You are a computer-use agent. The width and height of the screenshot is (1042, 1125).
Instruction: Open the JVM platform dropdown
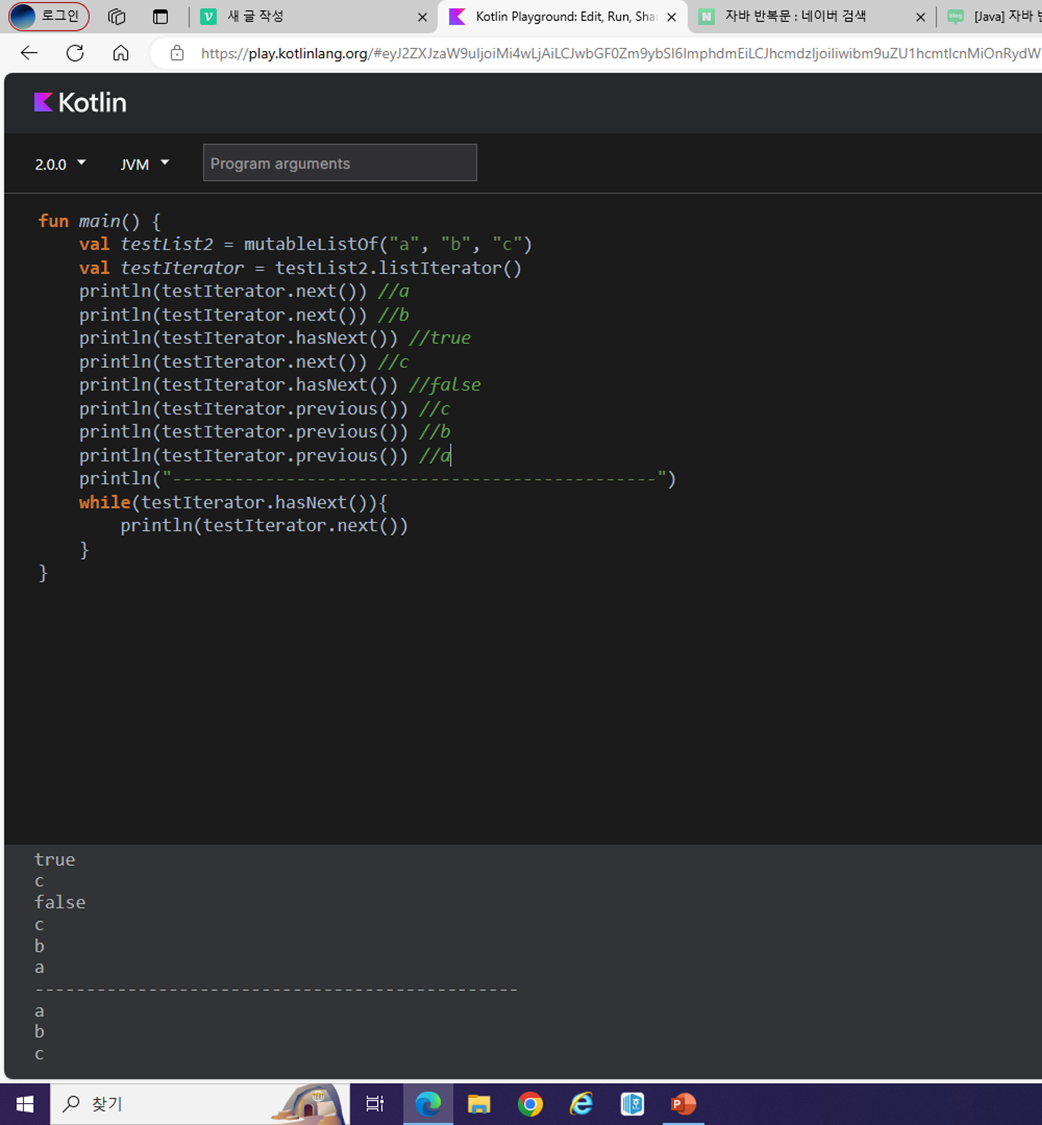point(143,162)
